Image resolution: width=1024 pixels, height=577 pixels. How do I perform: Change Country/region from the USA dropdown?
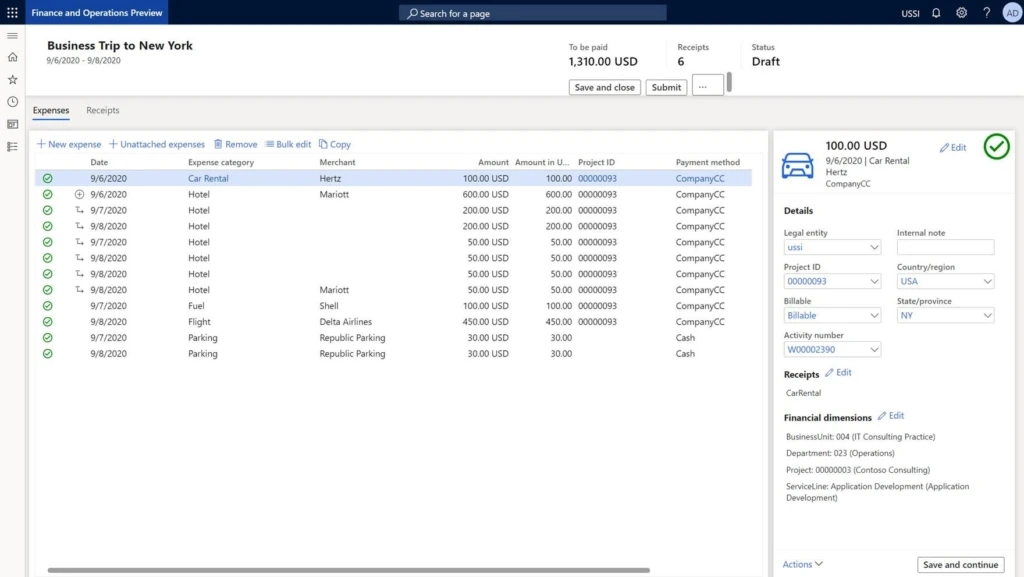(944, 281)
